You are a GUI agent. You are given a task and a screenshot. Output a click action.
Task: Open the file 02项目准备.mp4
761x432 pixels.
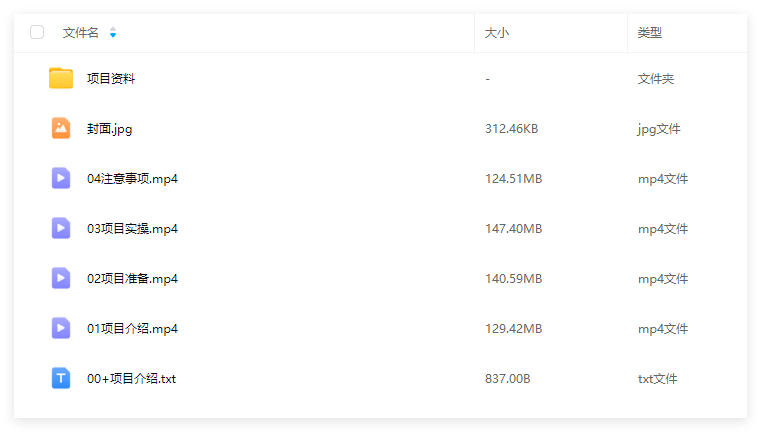click(x=132, y=279)
